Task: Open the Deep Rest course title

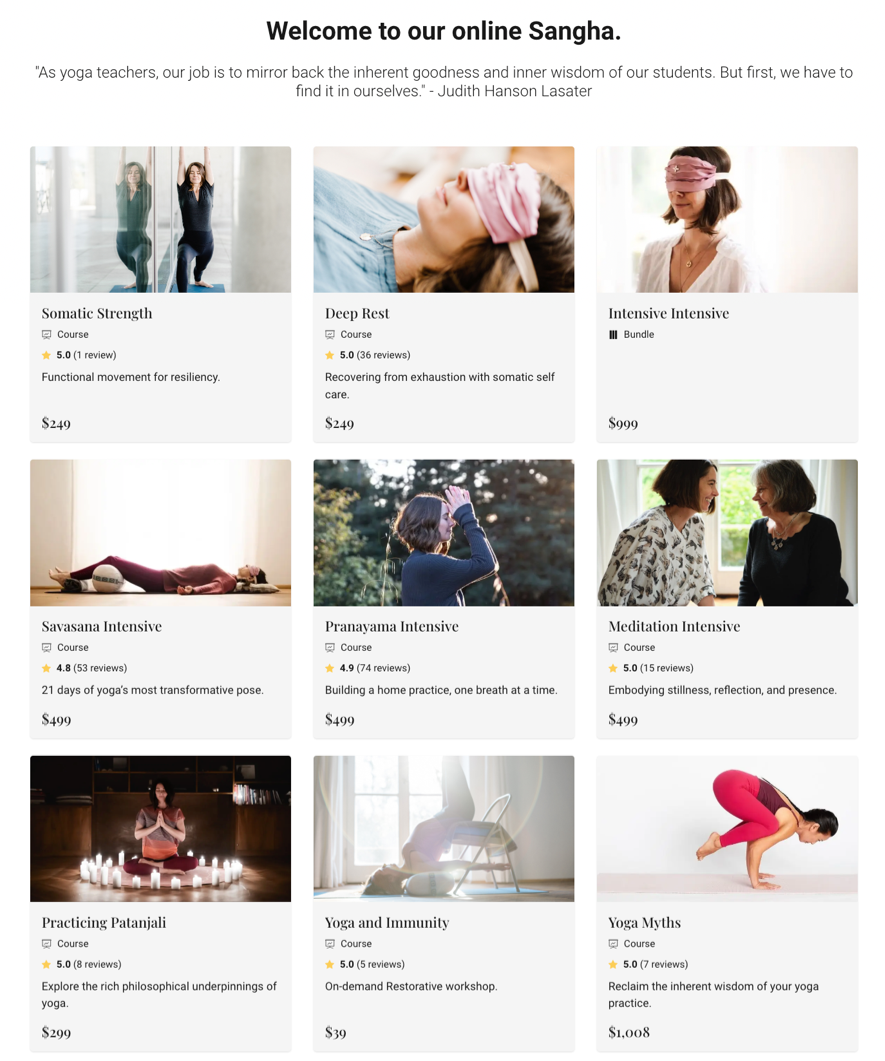Action: point(357,313)
